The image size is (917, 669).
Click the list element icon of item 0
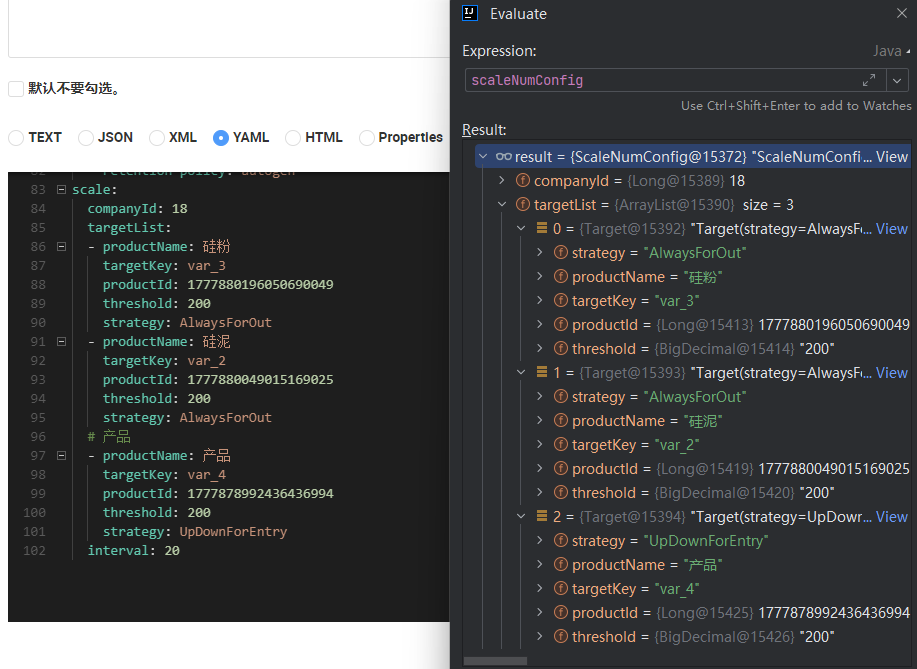542,228
